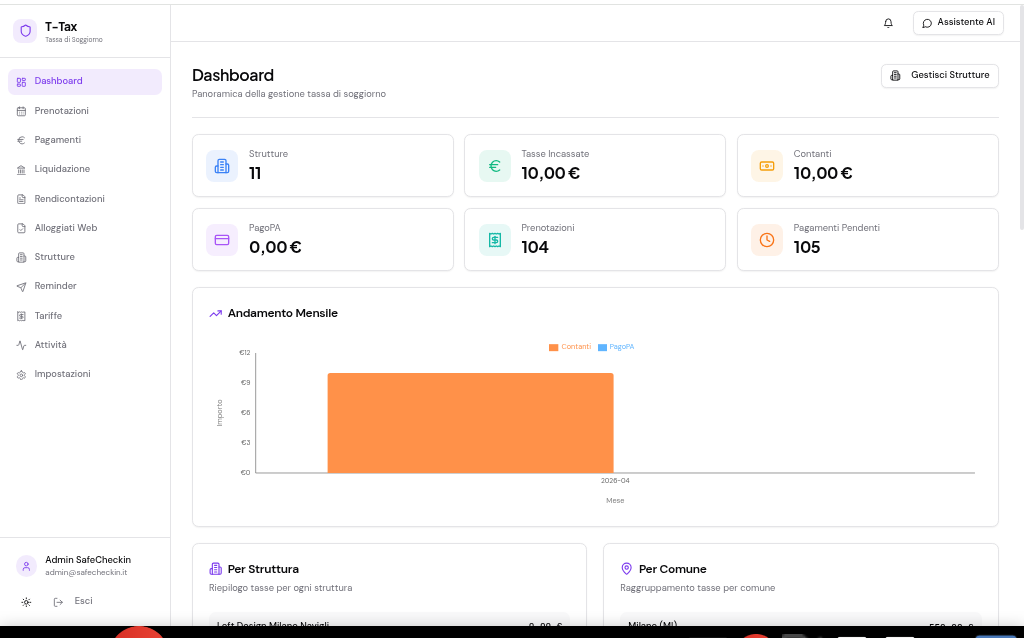Click the orange Contanti bar in chart
The image size is (1024, 638).
(x=470, y=423)
